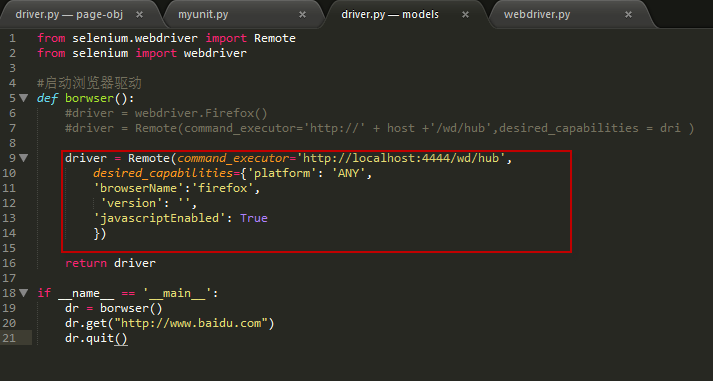Click line number 16 in the gutter

pos(9,263)
